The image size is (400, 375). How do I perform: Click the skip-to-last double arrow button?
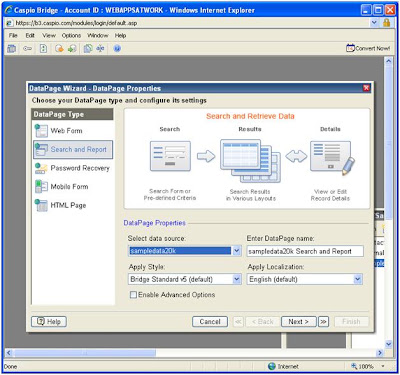323,322
